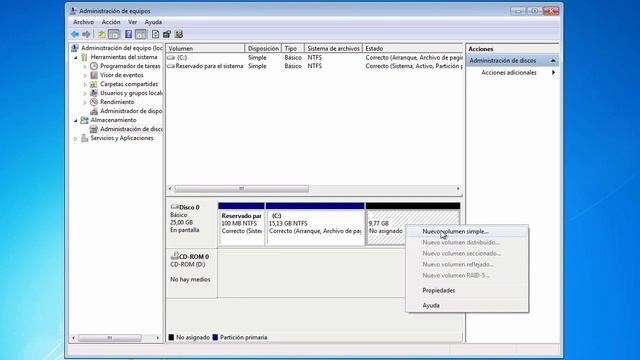Screen dimensions: 640x360
Task: Click the last toolbar icon after Properties
Action: point(179,34)
